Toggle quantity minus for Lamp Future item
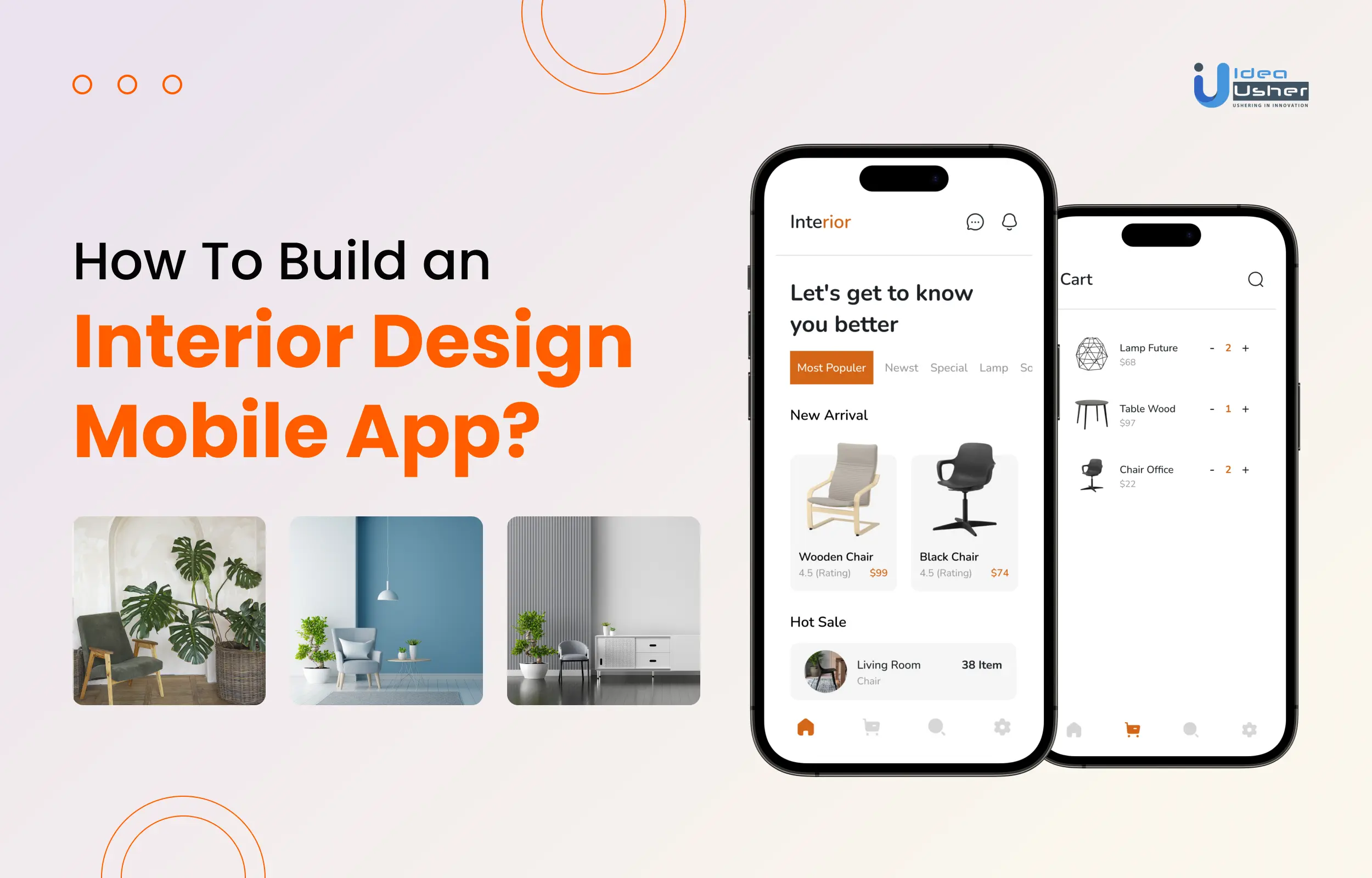 [x=1213, y=347]
